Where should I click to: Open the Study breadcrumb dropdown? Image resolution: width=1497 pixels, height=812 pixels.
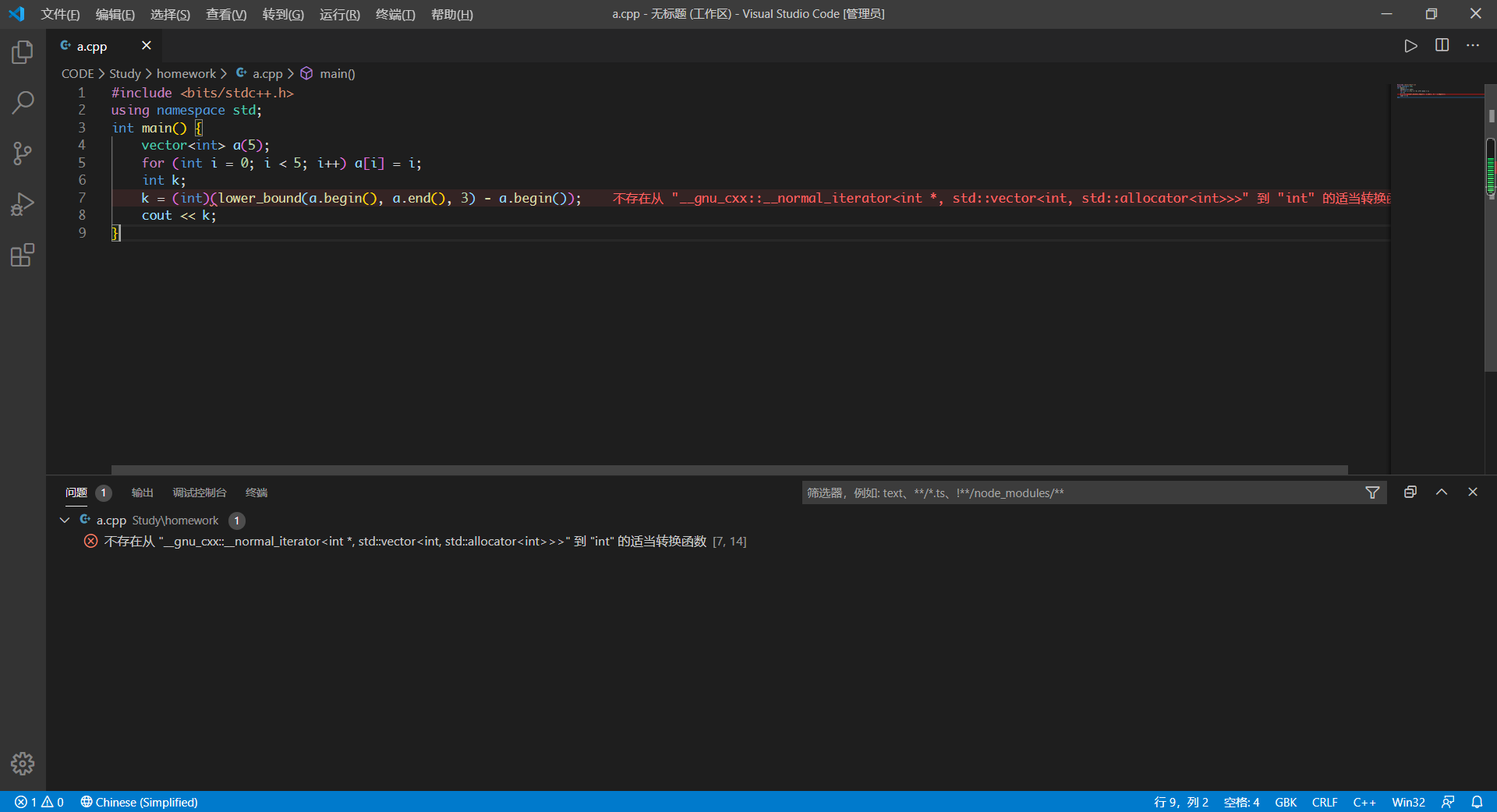[125, 73]
